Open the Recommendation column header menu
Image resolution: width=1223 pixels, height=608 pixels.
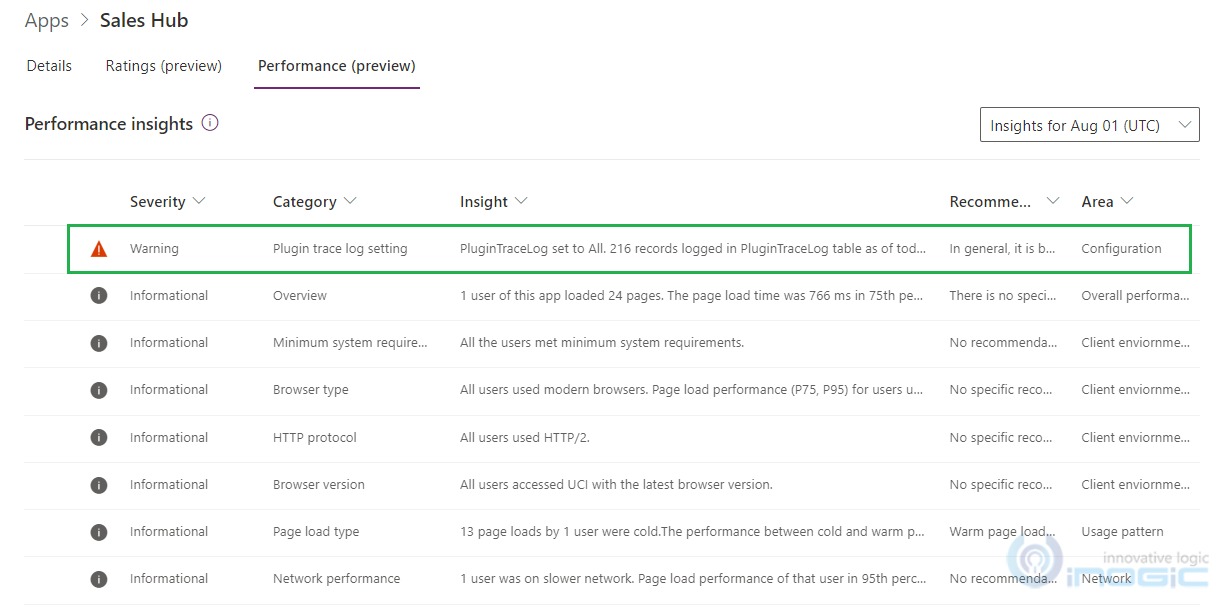click(1004, 201)
